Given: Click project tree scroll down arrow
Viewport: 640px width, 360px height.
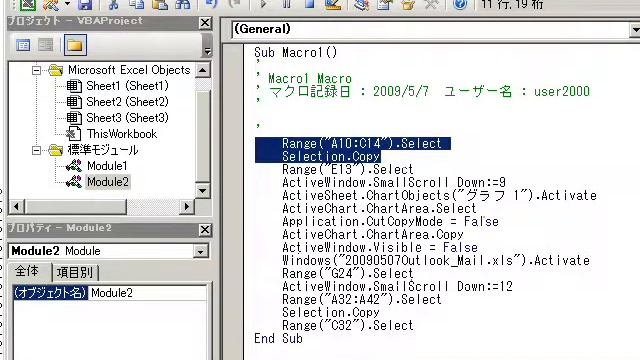Looking at the screenshot, I should pos(203,191).
